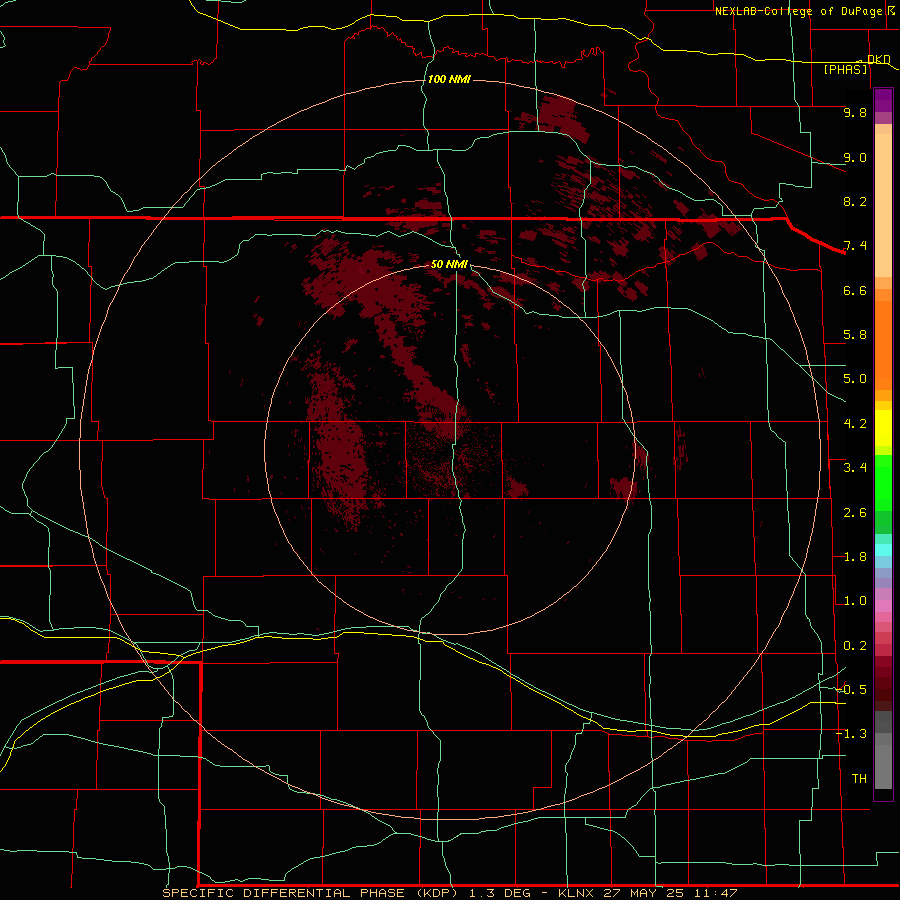Click the 9.8 legend value

(x=855, y=112)
